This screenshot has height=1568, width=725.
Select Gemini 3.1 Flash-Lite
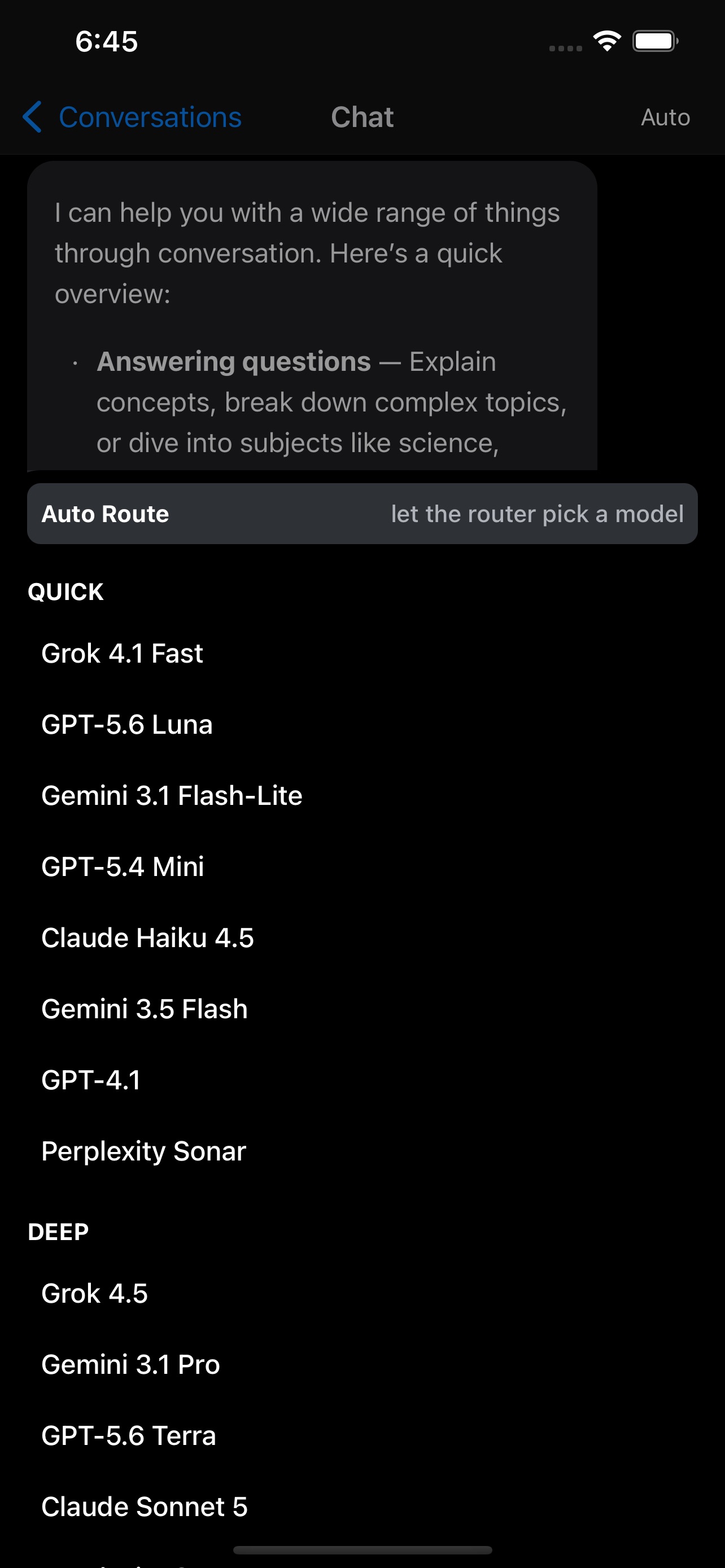[x=362, y=795]
